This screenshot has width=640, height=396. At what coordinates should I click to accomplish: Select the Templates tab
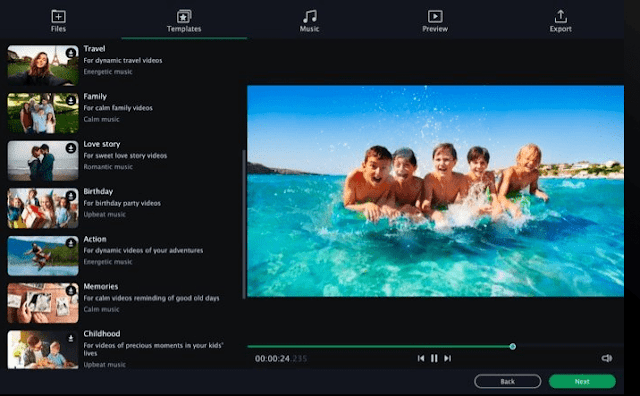(x=184, y=20)
